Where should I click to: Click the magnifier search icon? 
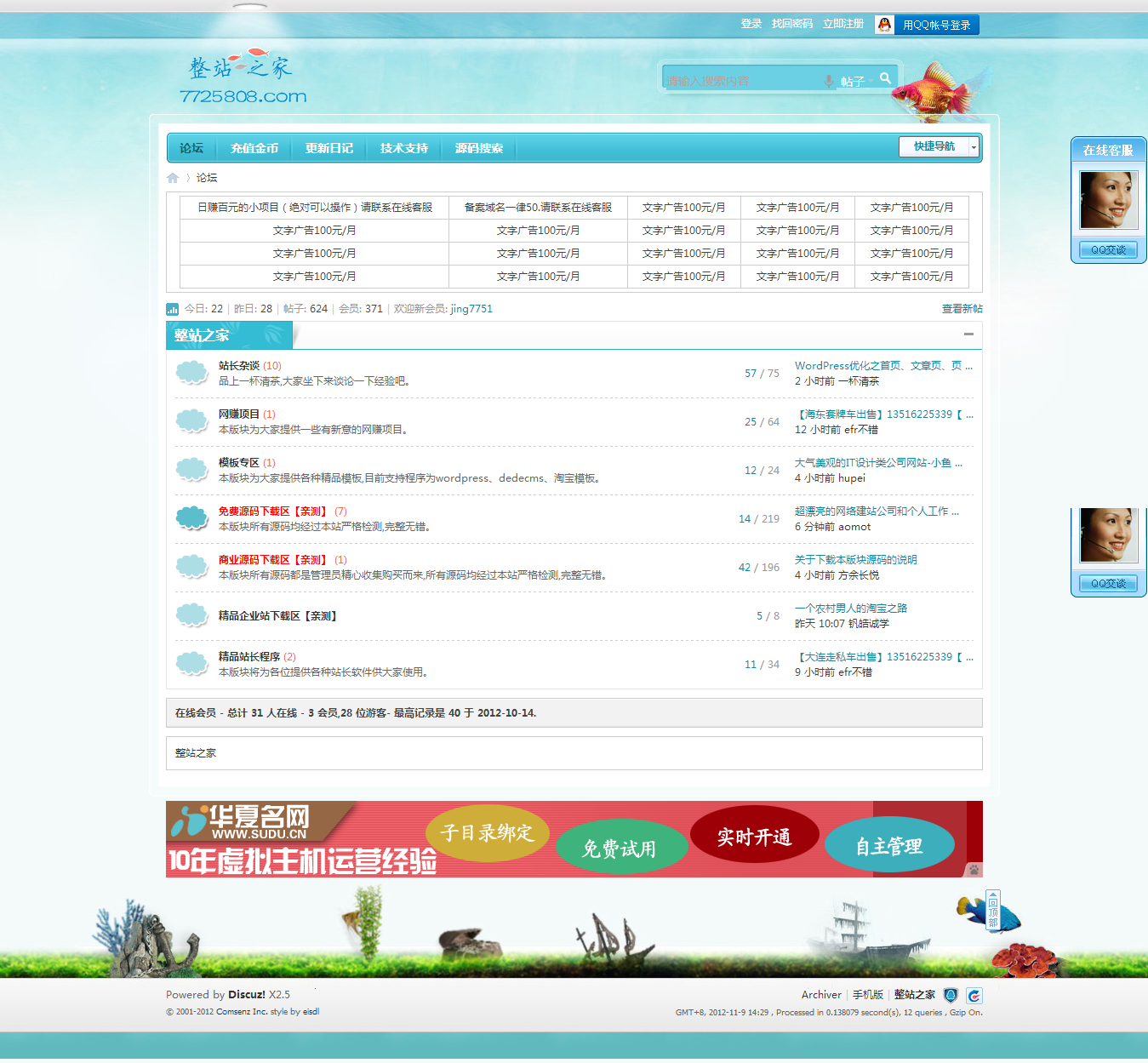coord(885,78)
